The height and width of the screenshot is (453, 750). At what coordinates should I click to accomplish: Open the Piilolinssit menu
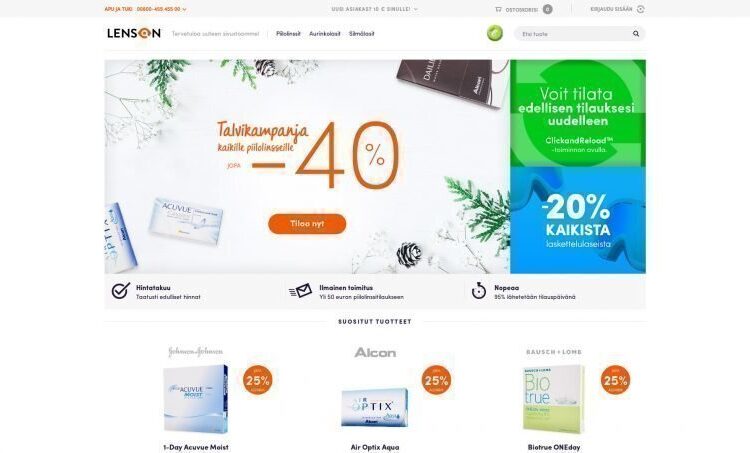(288, 34)
